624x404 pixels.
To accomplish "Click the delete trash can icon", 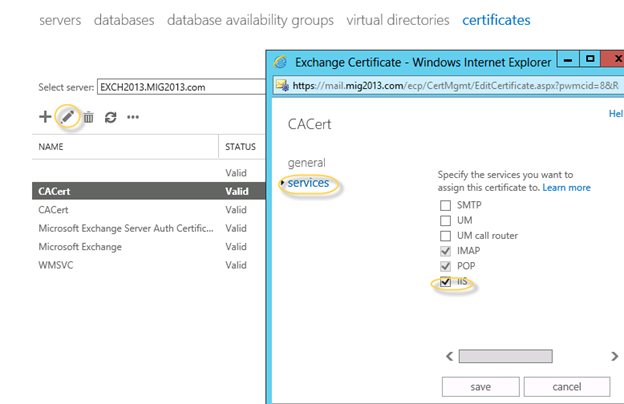I will tap(88, 117).
